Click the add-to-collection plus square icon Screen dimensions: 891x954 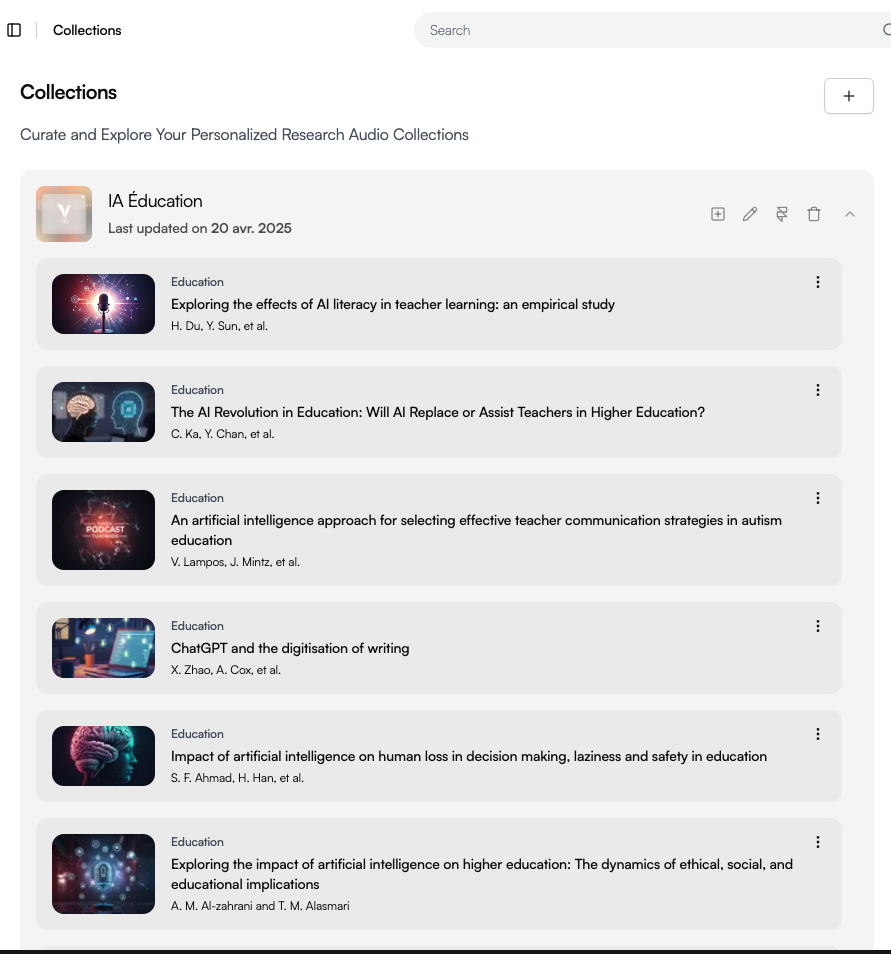[x=718, y=214]
